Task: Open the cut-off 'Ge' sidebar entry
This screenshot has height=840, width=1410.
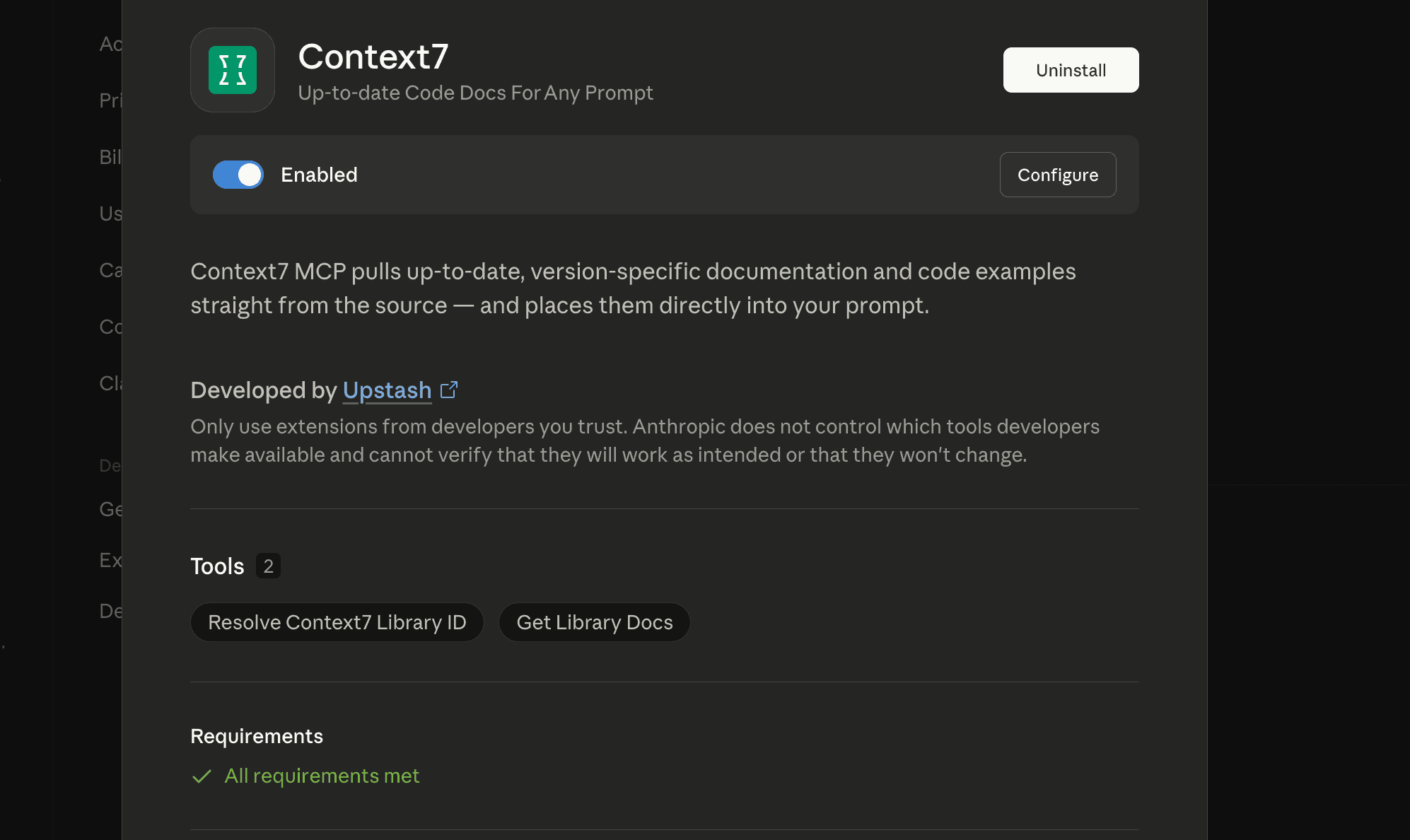Action: click(x=110, y=509)
